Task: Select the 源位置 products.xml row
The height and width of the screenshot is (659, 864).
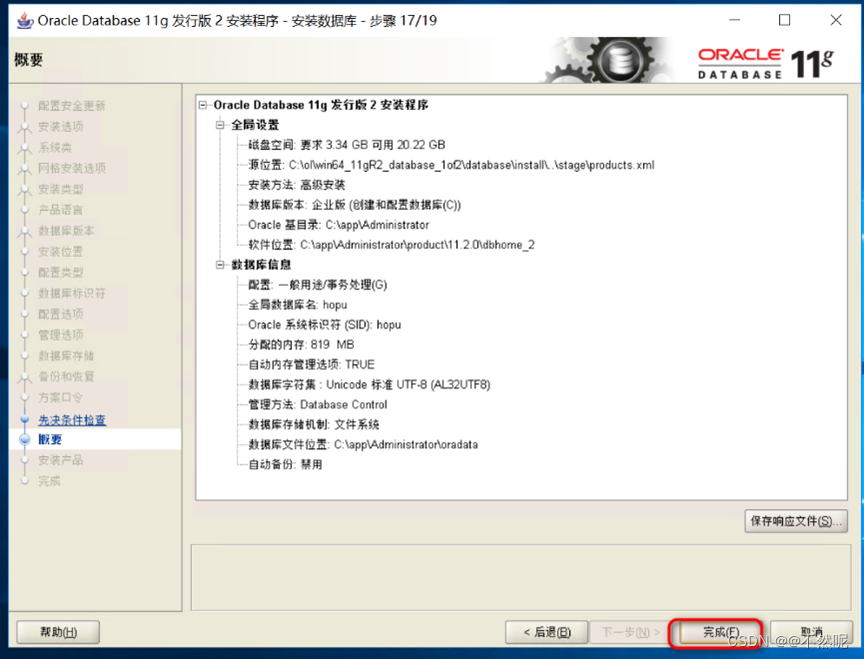Action: tap(451, 165)
